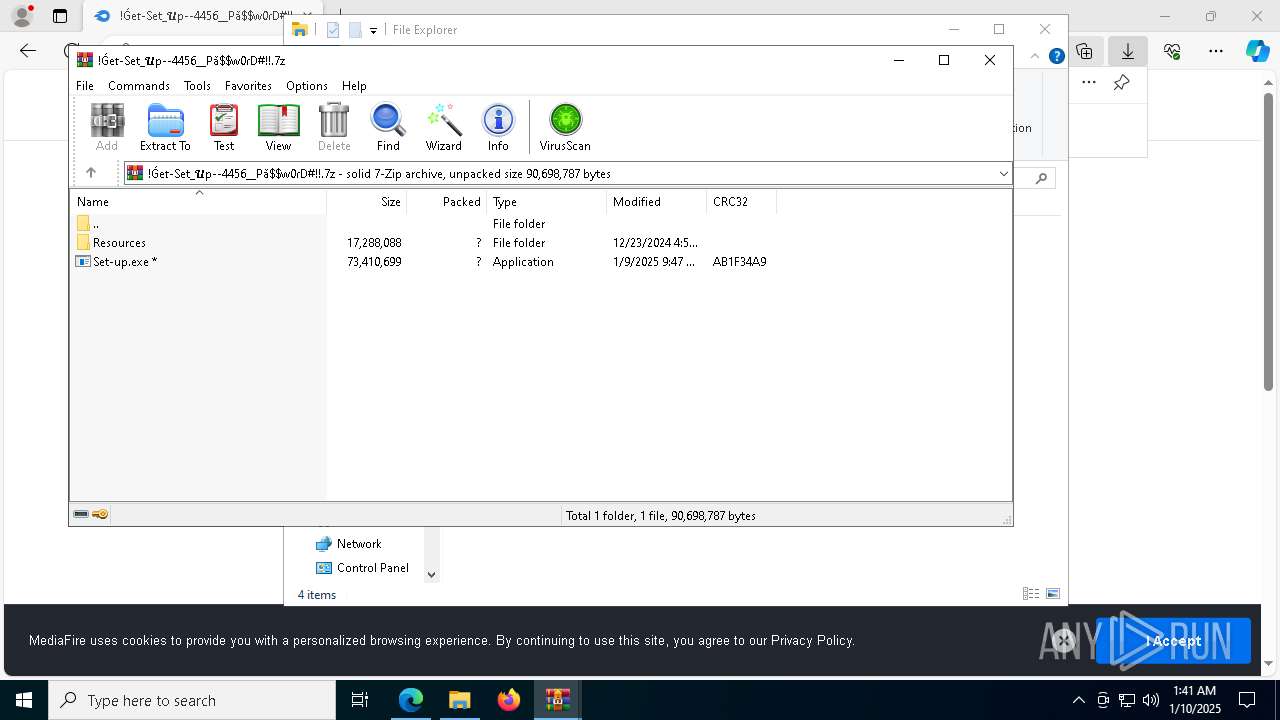Launch the Wizard wand tool

pyautogui.click(x=443, y=127)
